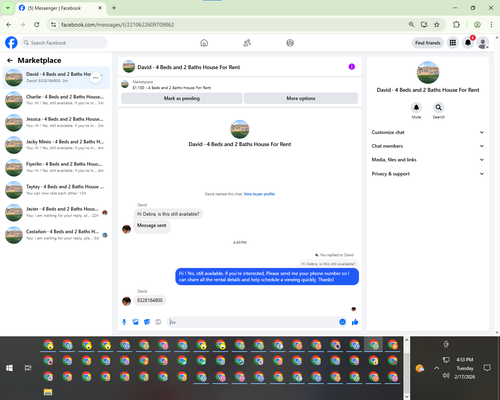This screenshot has height=400, width=500.
Task: Go back with browser back arrow
Action: click(9, 25)
